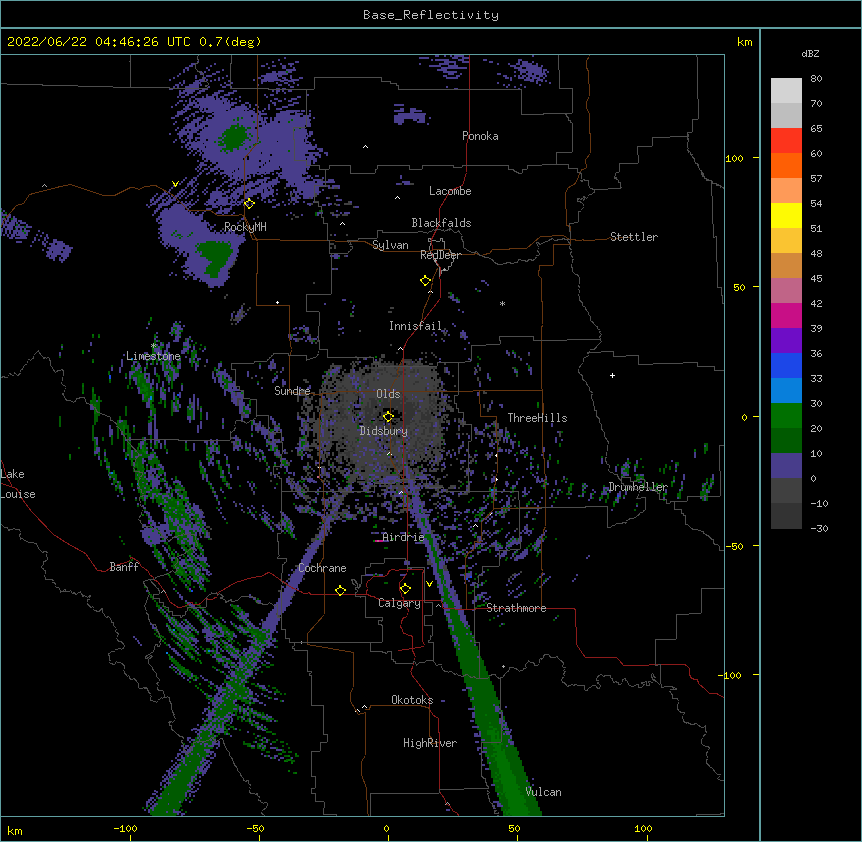This screenshot has width=862, height=842.
Task: Select the orange 57-60 dBZ legend swatch
Action: (x=786, y=165)
